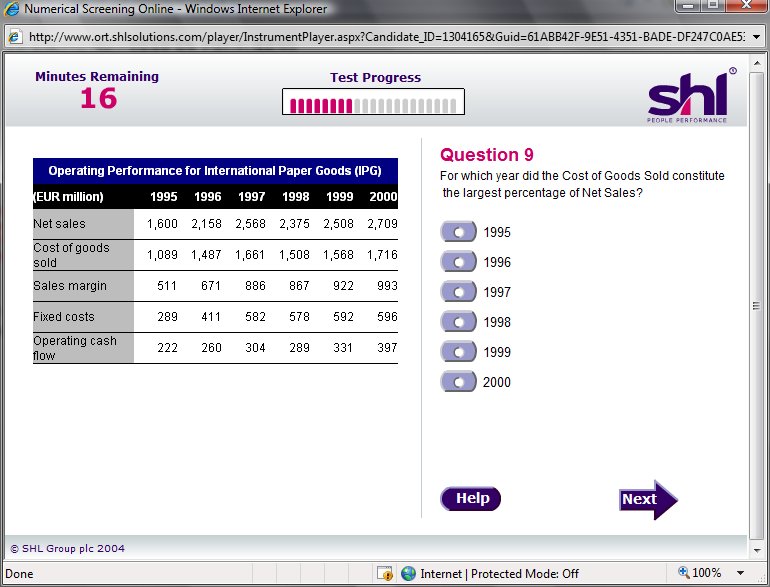Click the test progress bar
This screenshot has height=587, width=770.
pyautogui.click(x=373, y=102)
